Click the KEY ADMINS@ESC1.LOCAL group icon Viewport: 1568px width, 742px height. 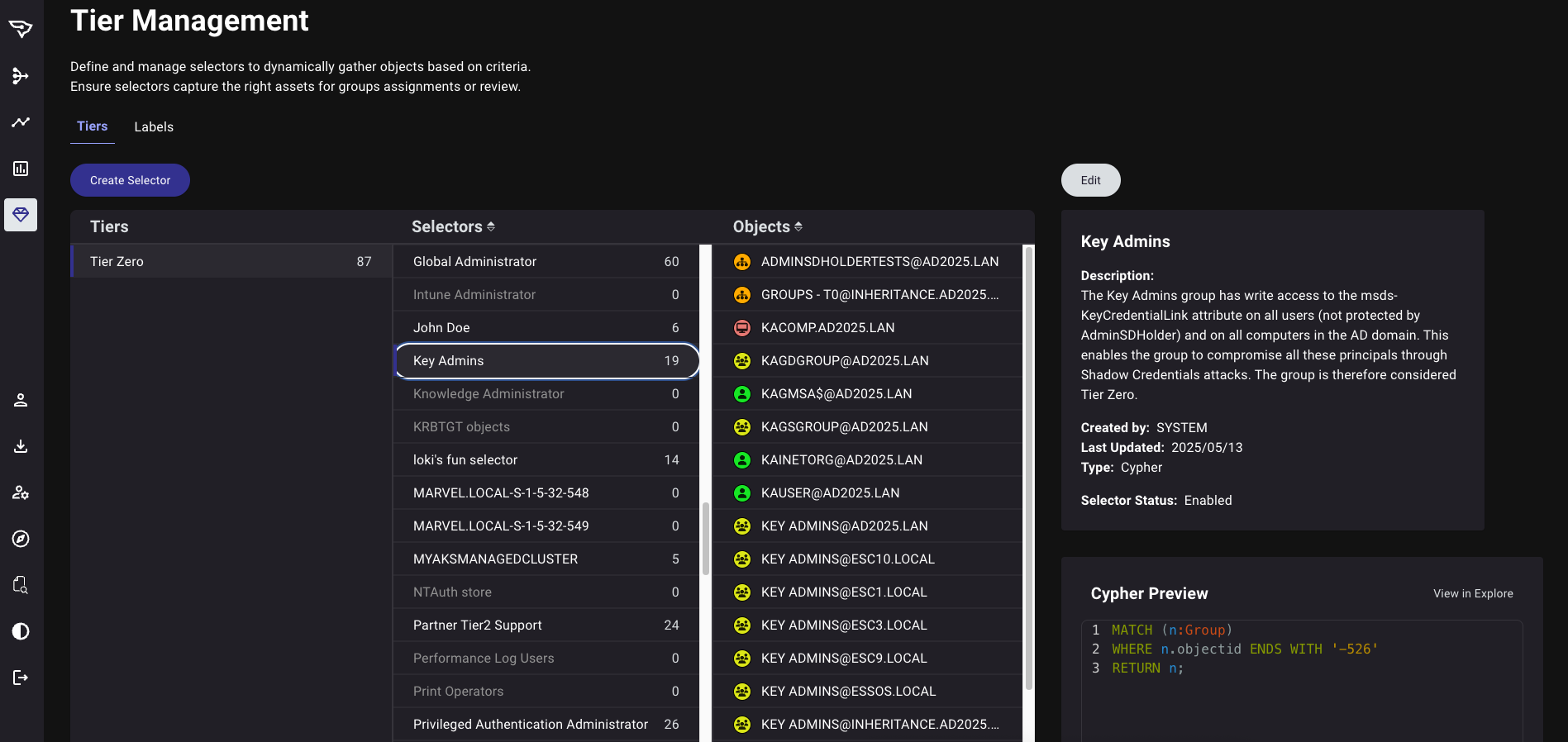tap(742, 592)
